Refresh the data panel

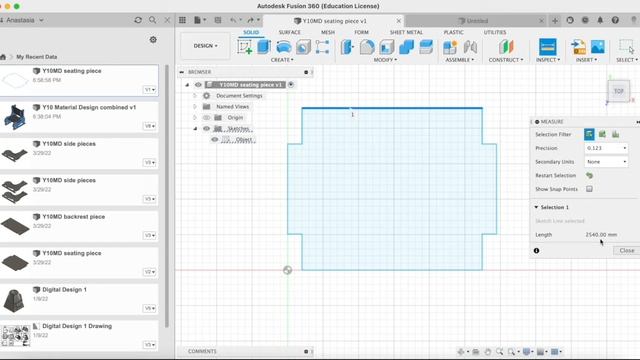coord(138,20)
